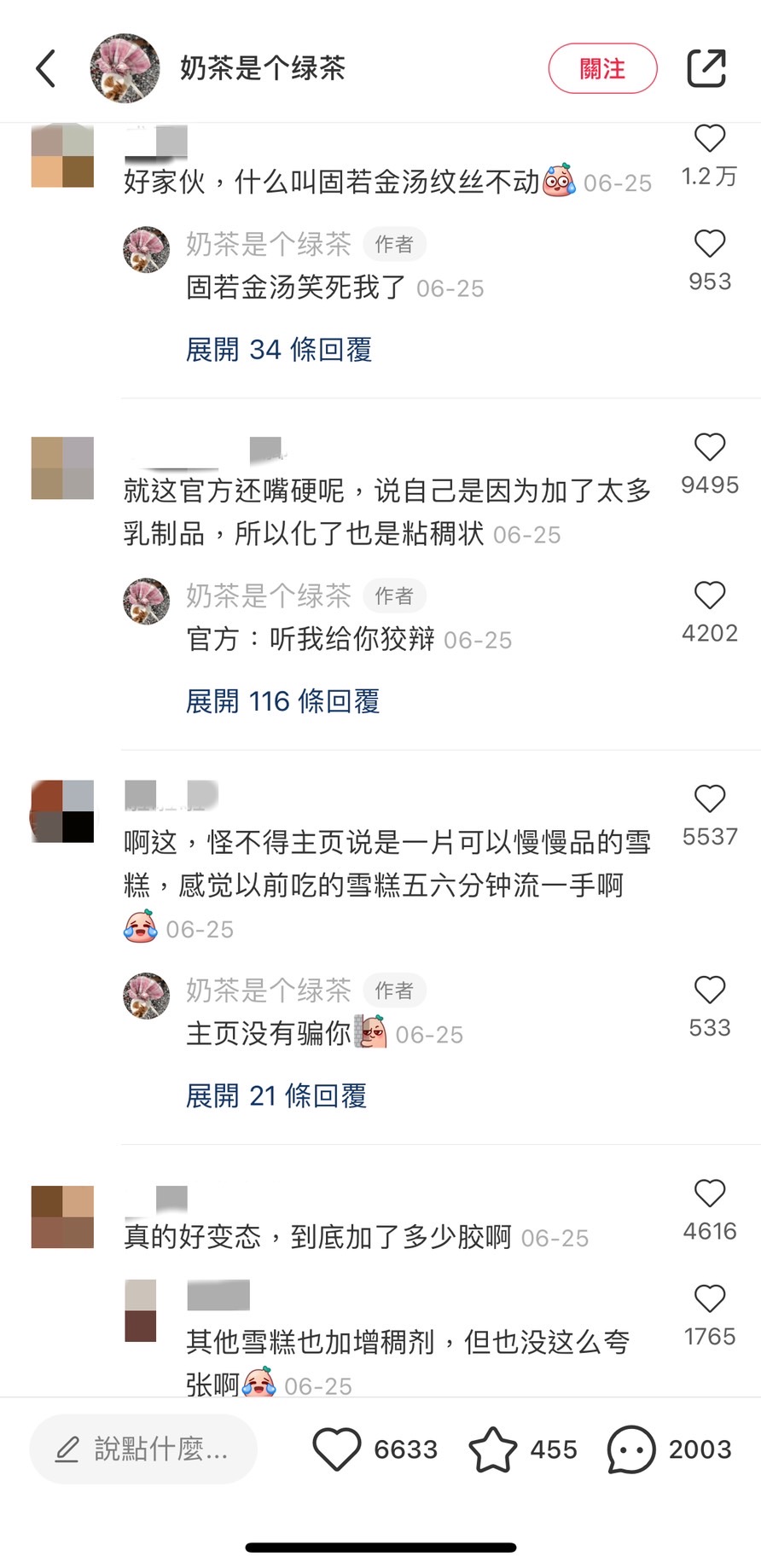The width and height of the screenshot is (761, 1568).
Task: Like author reply with 533 likes
Action: [x=710, y=990]
